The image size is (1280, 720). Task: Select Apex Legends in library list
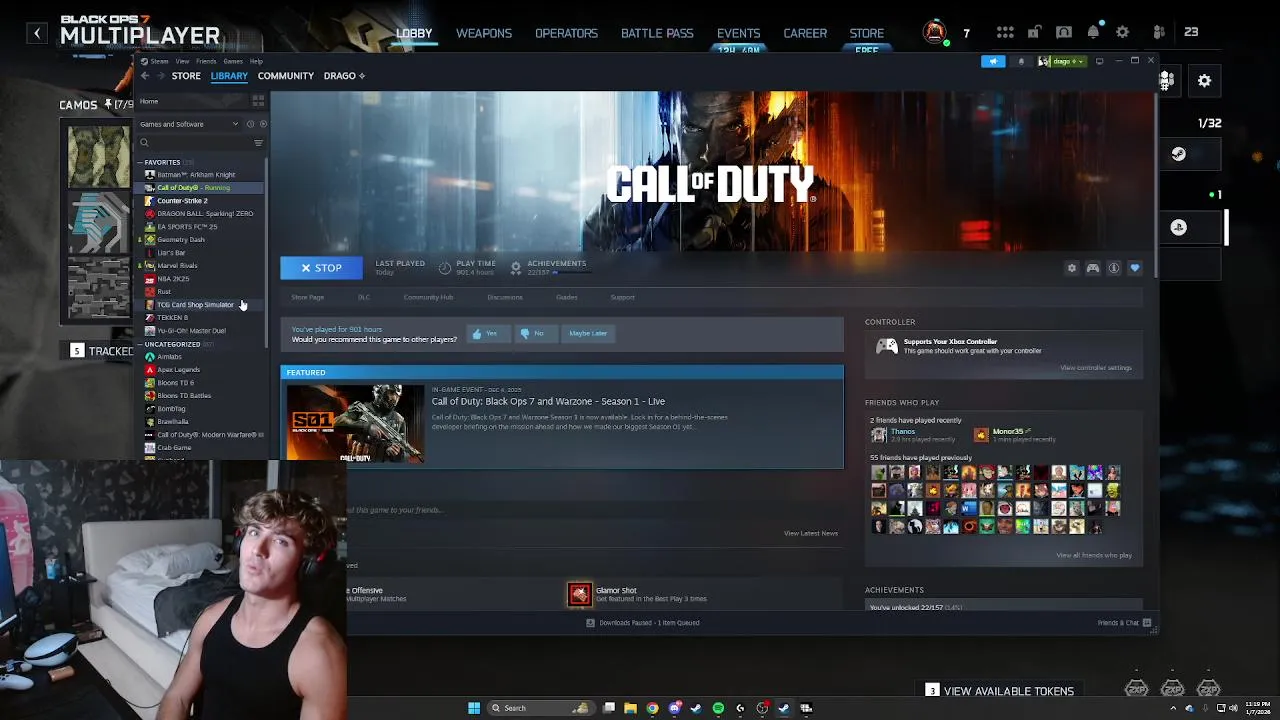click(201, 370)
